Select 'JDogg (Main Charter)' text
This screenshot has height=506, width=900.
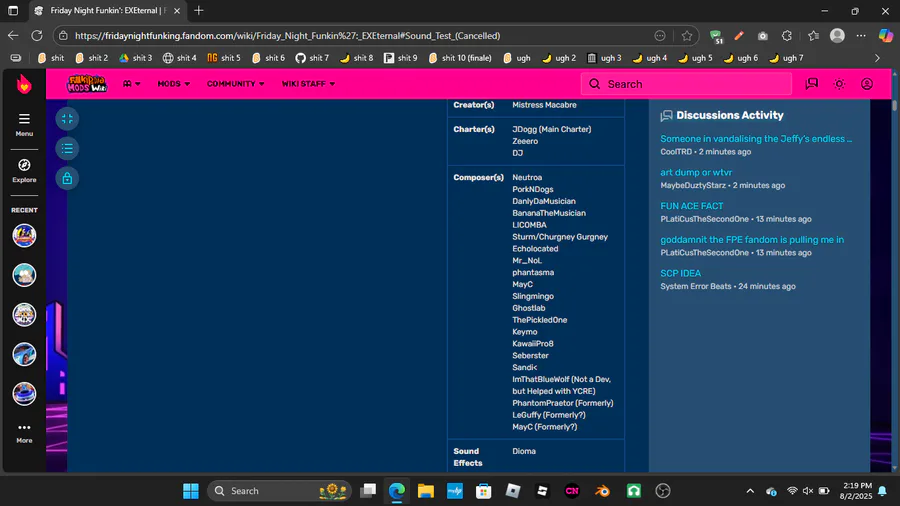coord(552,129)
